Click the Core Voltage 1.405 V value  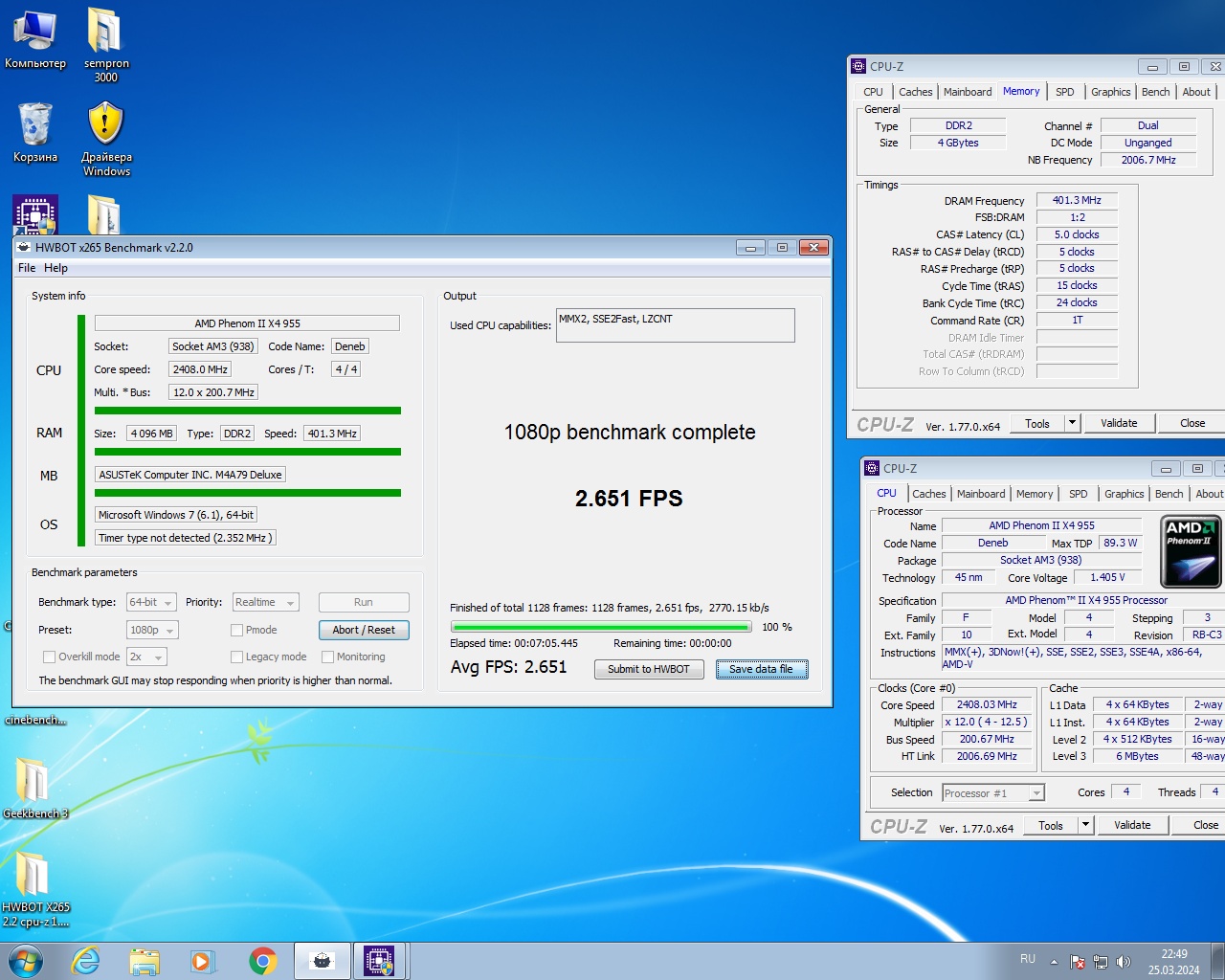[x=1107, y=577]
